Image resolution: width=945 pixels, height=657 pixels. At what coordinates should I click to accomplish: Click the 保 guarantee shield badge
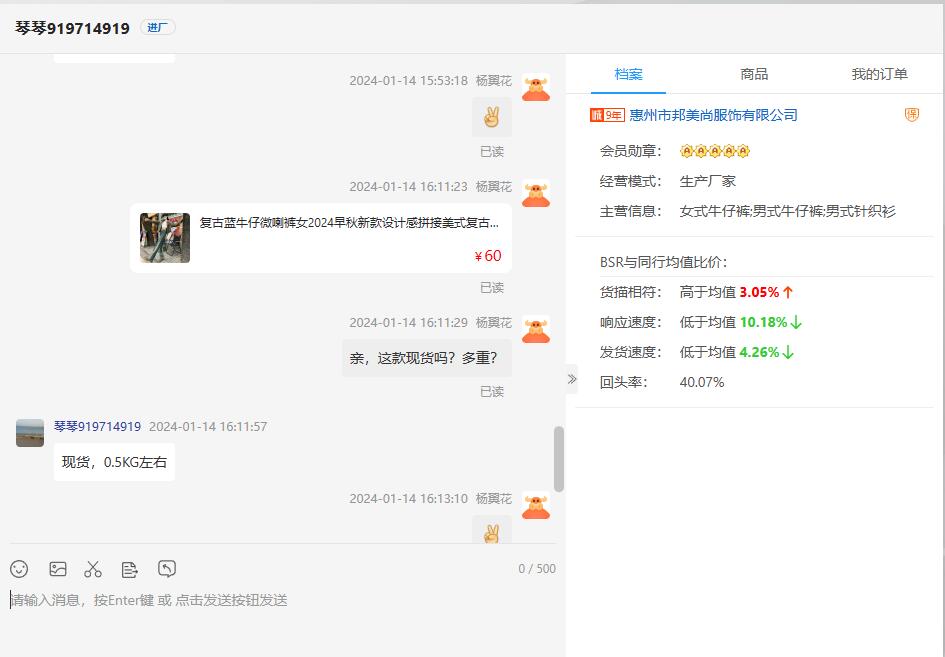[x=912, y=115]
